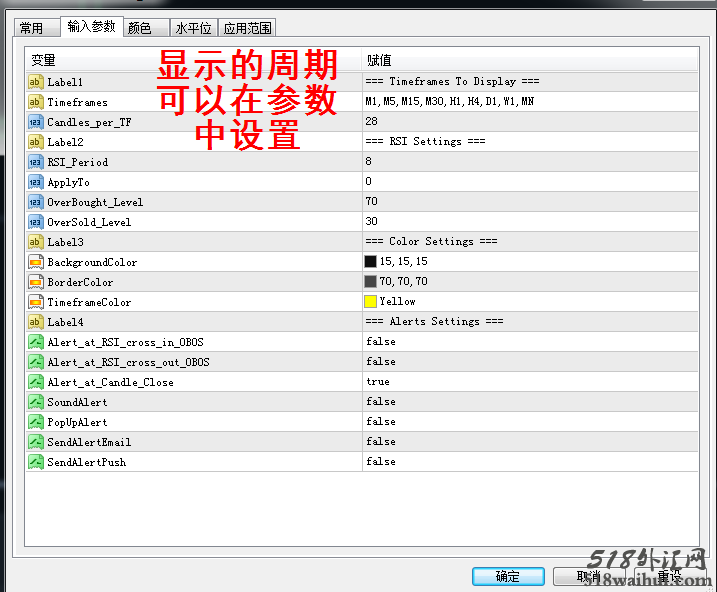Click the color icon beside BorderColor

point(36,282)
